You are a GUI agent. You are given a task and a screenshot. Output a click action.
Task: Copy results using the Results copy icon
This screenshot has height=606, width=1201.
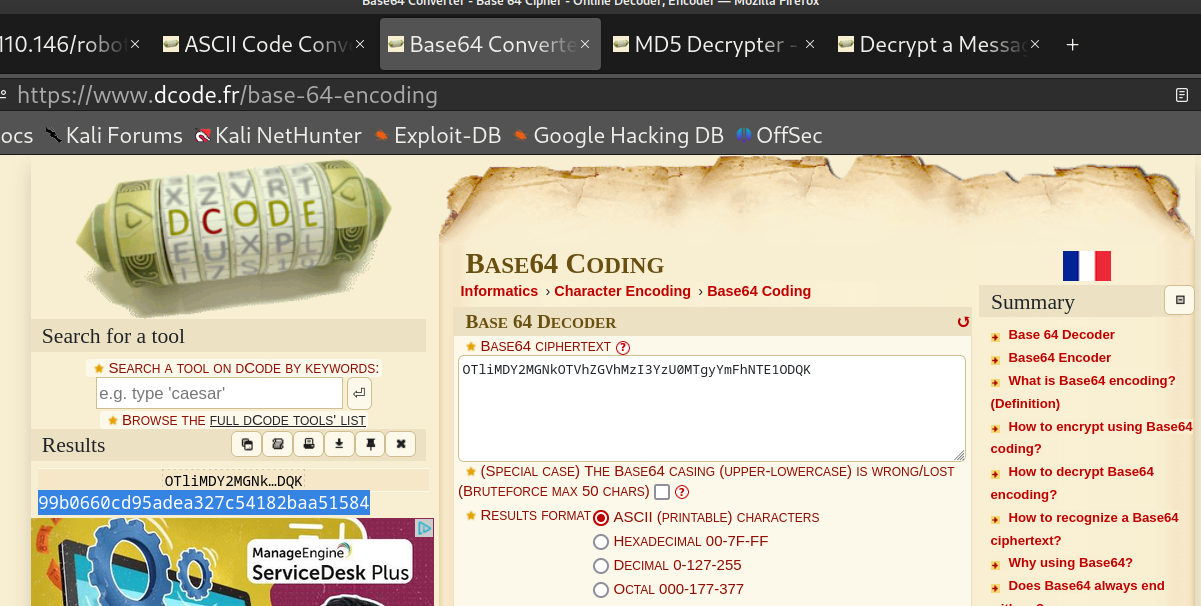tap(247, 444)
